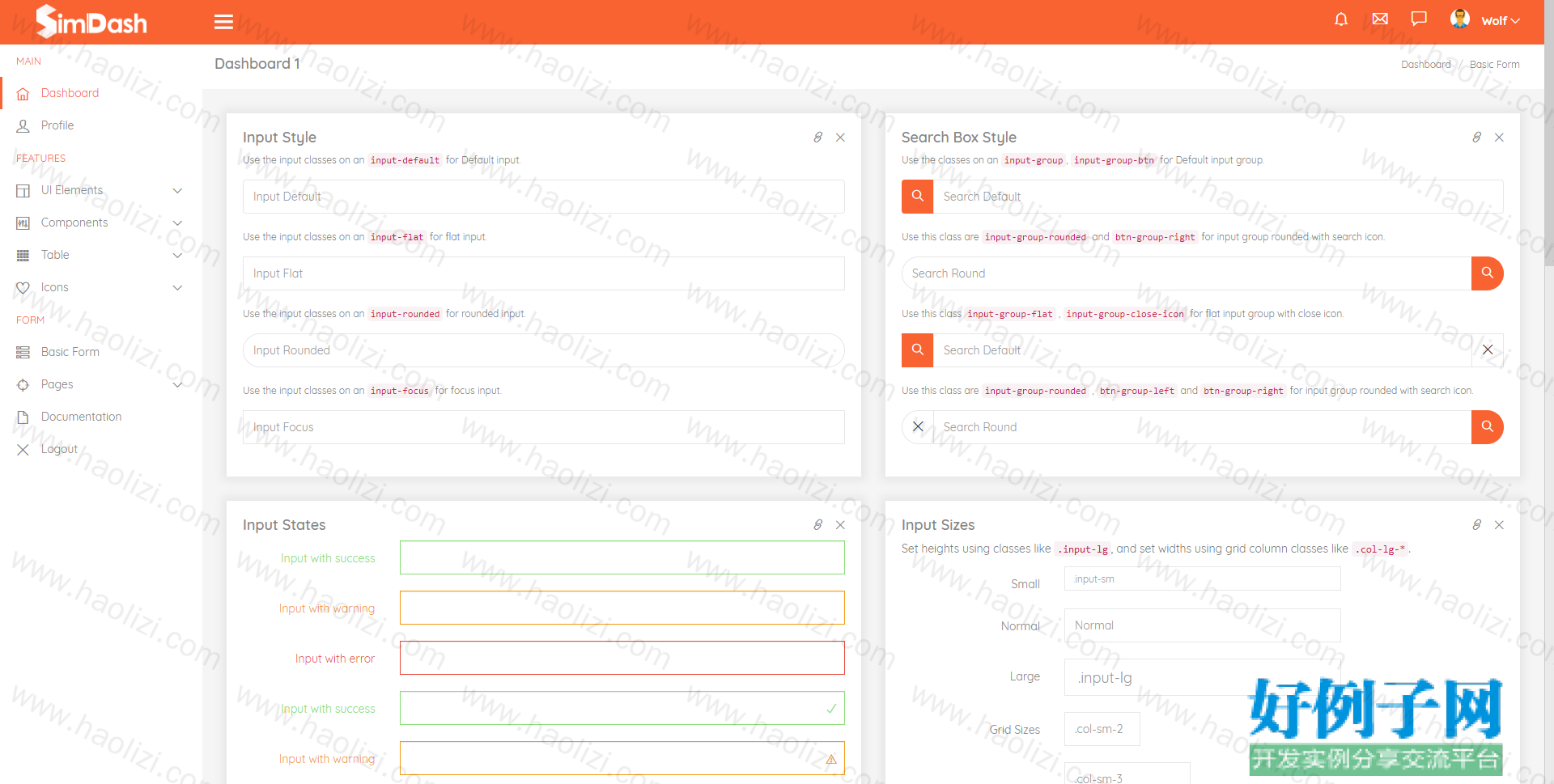
Task: Open Dashboard in the sidebar menu
Action: 70,93
